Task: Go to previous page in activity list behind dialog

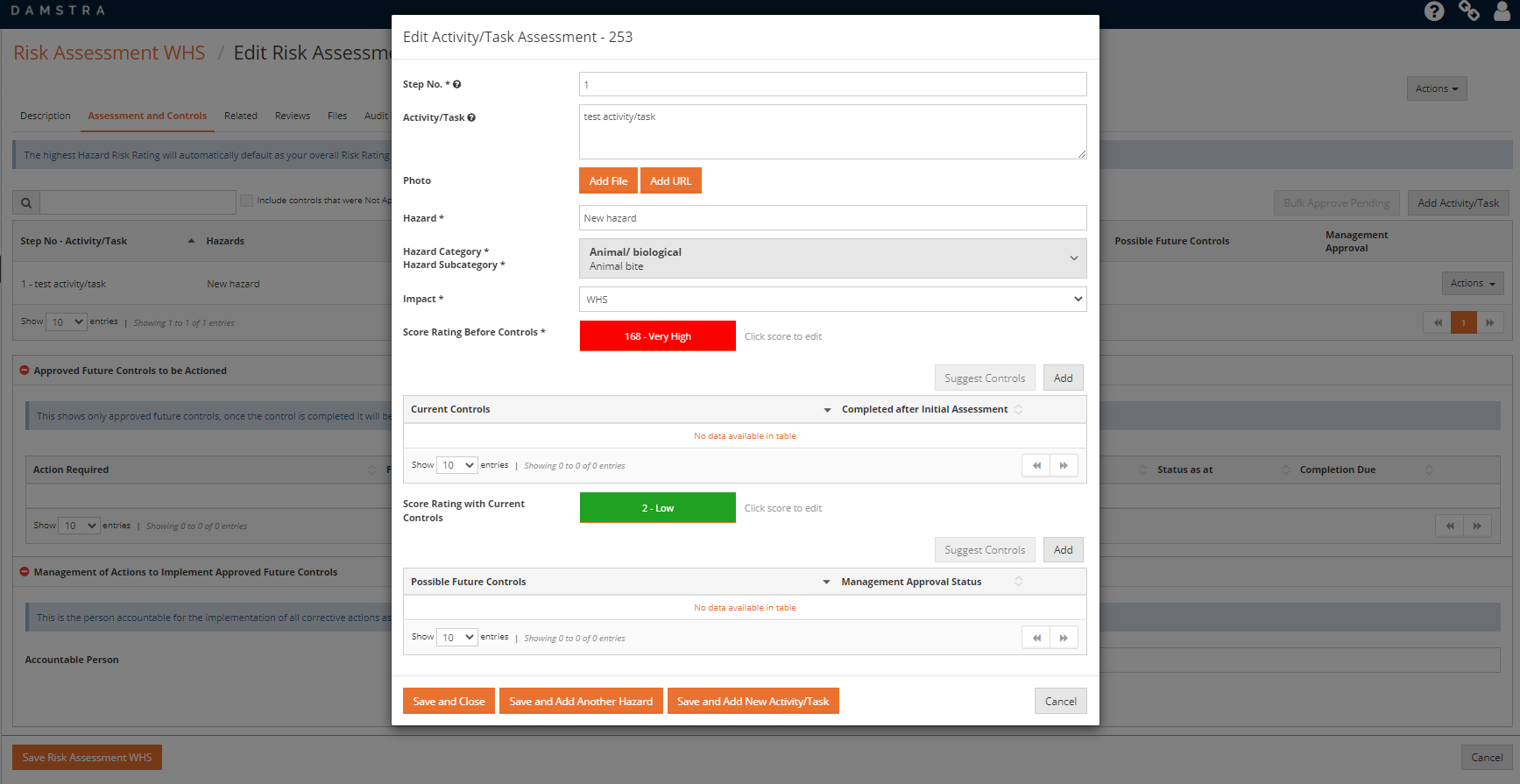Action: (1438, 323)
